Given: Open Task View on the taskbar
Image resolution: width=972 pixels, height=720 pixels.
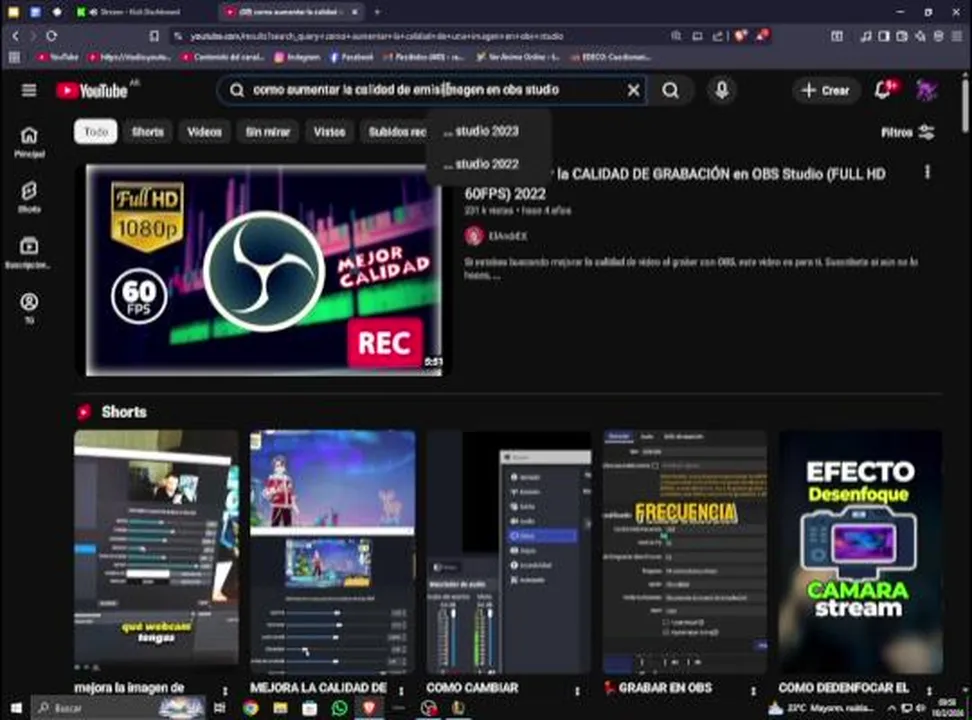Looking at the screenshot, I should pos(219,708).
